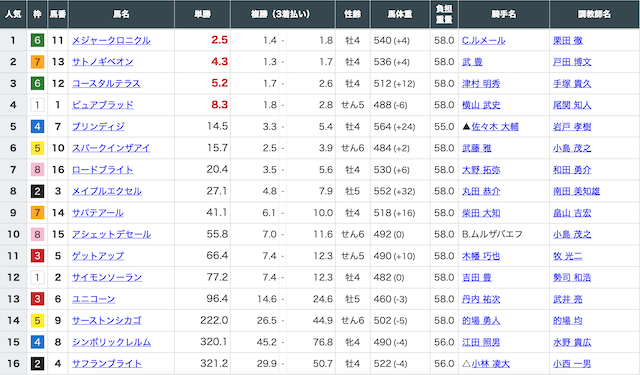Click jockey name 木幡 巧也
The height and width of the screenshot is (375, 640).
[481, 256]
